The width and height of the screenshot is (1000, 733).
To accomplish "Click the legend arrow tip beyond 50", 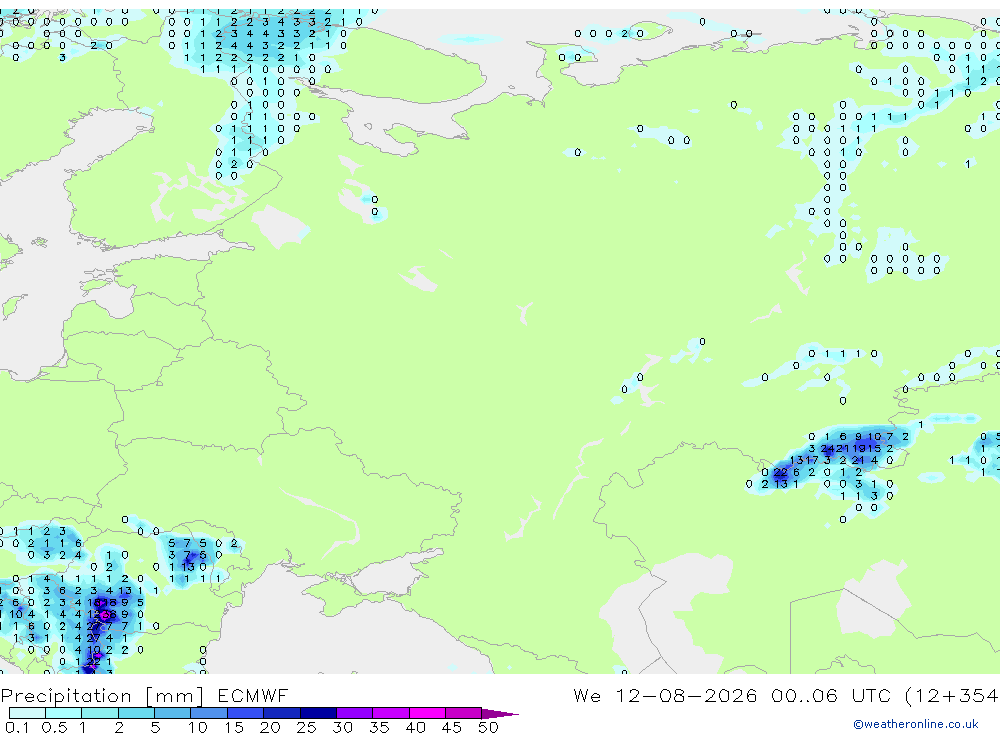I will [x=501, y=713].
